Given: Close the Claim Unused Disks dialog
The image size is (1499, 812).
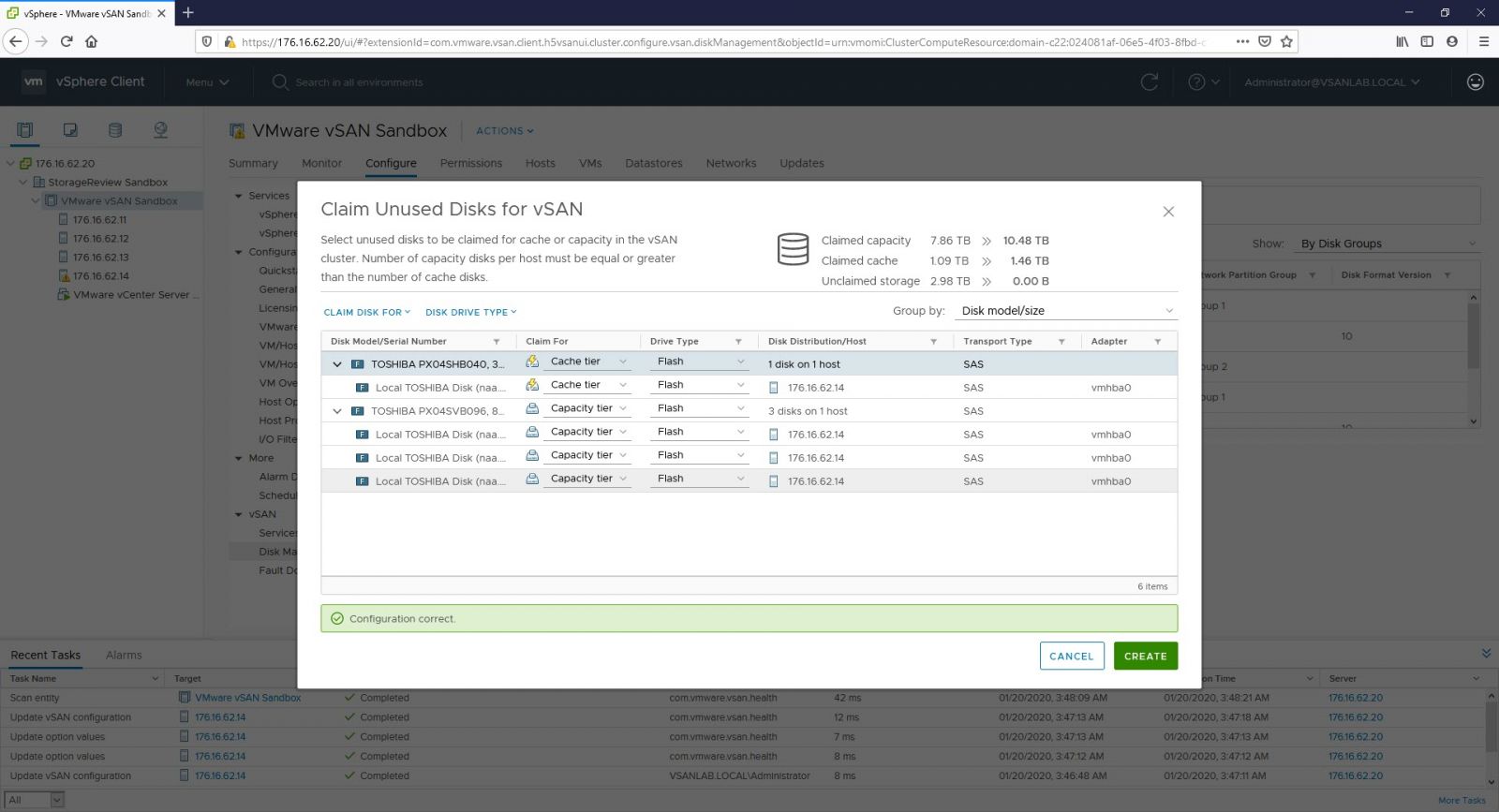Looking at the screenshot, I should coord(1168,212).
